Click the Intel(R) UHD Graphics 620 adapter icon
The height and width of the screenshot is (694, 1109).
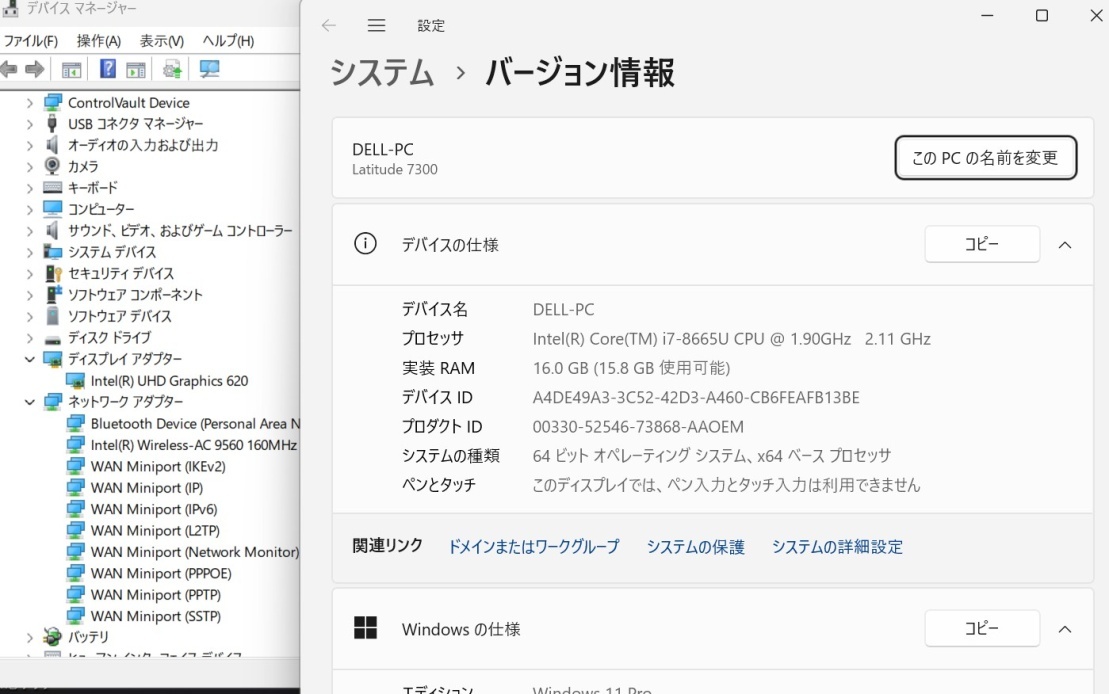[76, 381]
